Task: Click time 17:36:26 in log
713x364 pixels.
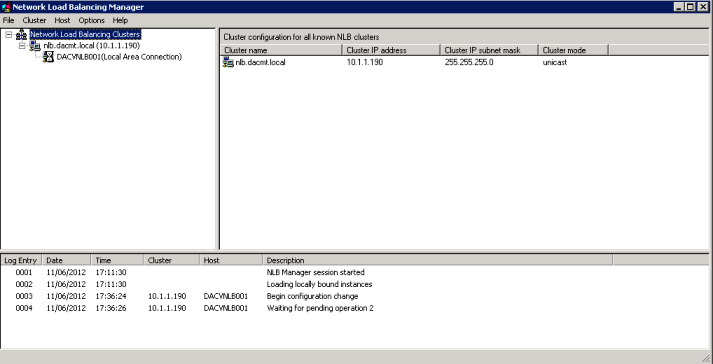Action: (111, 308)
